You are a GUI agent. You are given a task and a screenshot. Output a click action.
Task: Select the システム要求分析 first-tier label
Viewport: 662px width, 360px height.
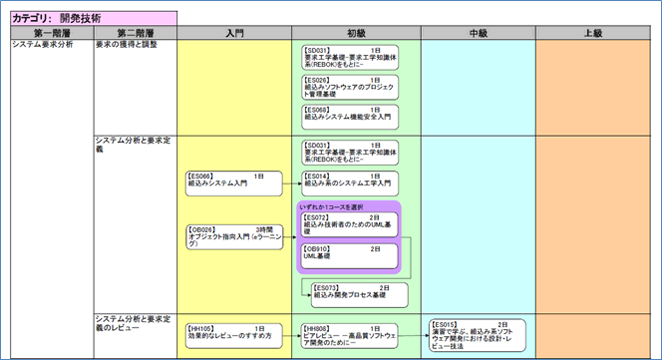42,44
